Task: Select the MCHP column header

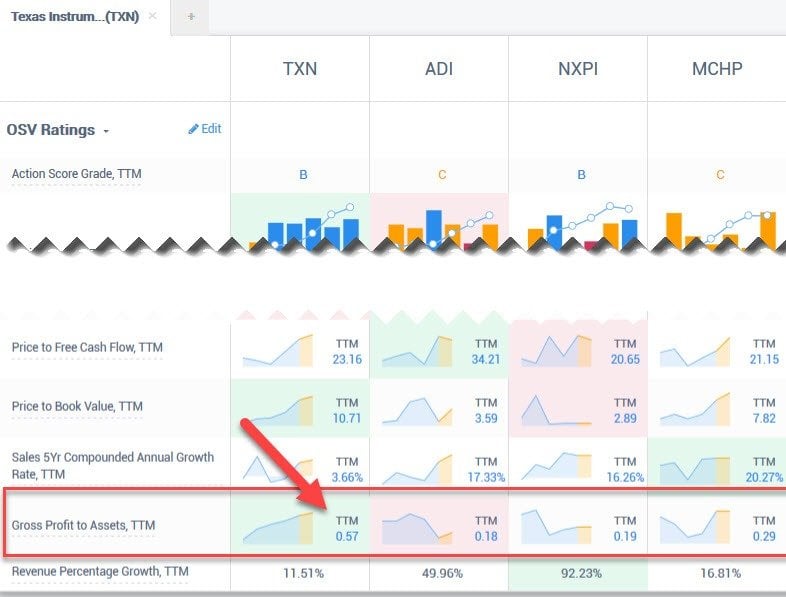Action: point(718,69)
